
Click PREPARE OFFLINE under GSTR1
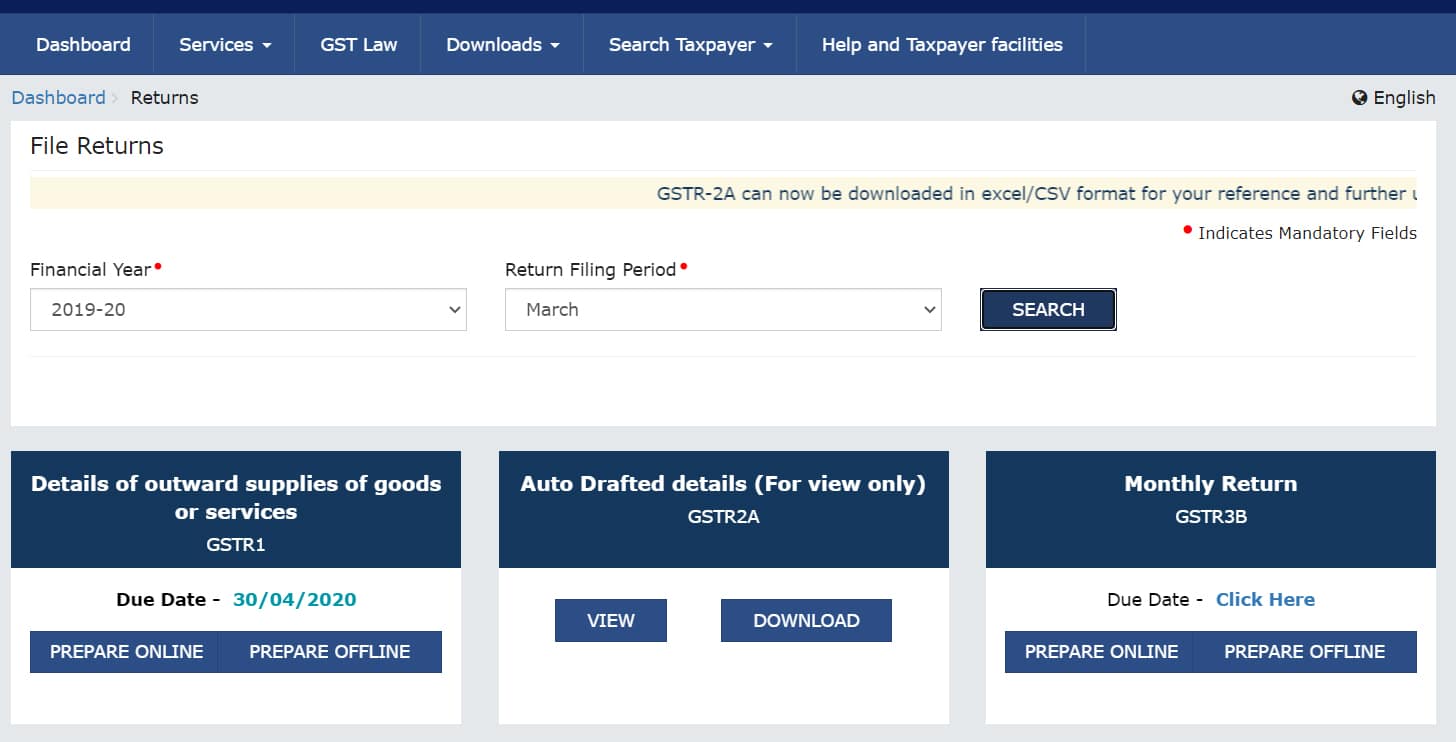[x=329, y=651]
